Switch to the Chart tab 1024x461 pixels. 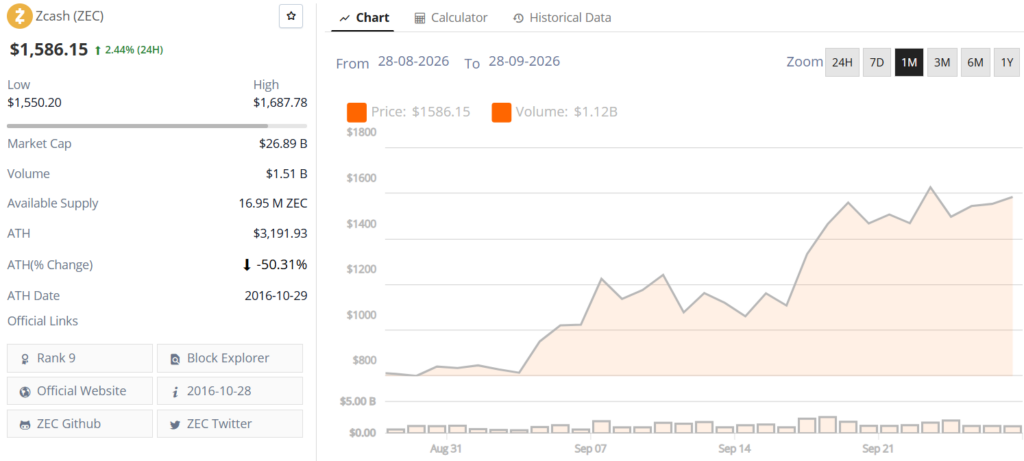tap(365, 18)
